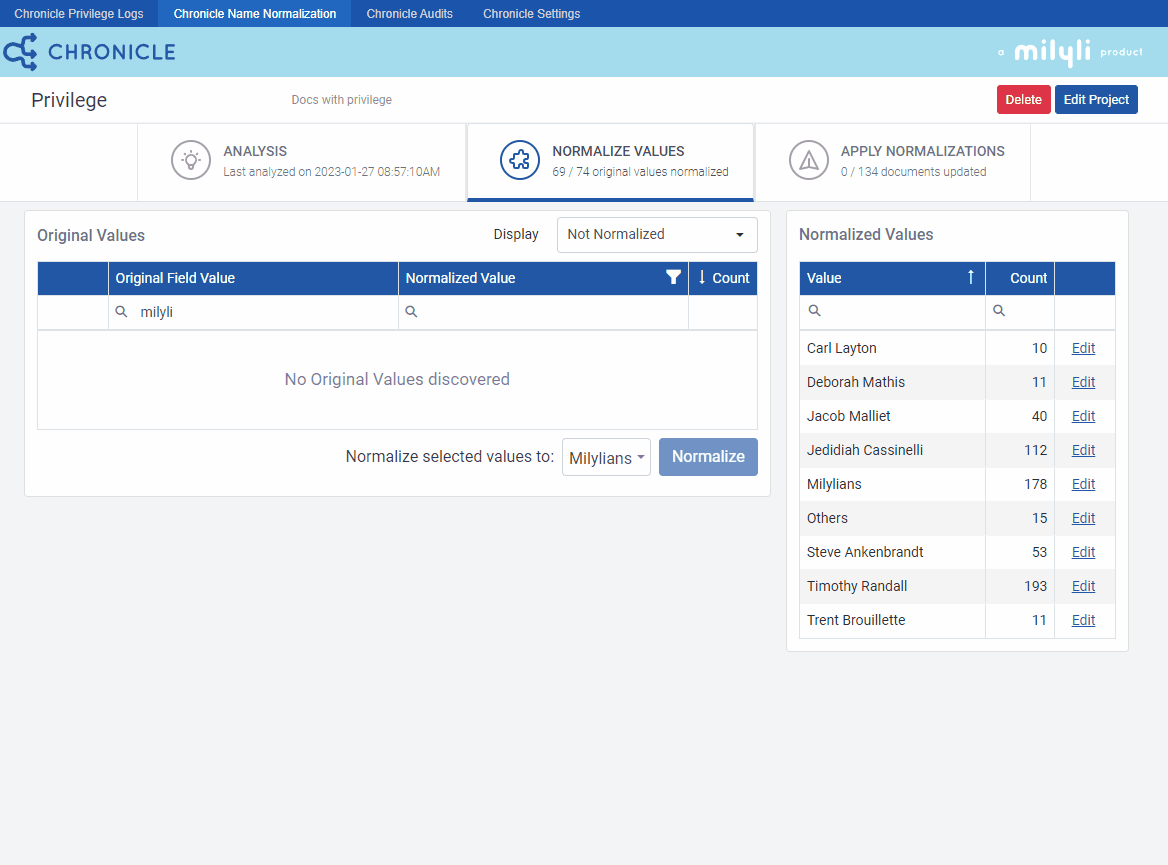Image resolution: width=1168 pixels, height=865 pixels.
Task: Click the Apply Normalizations warning icon
Action: (808, 160)
